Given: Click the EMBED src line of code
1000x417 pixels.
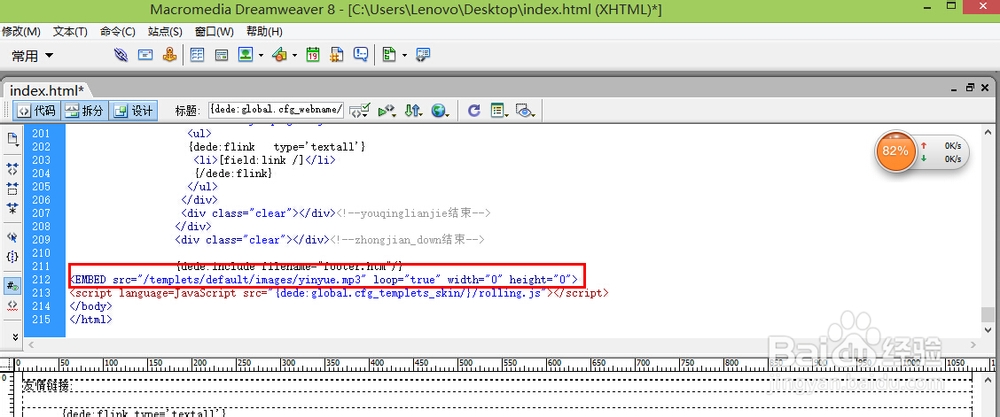Looking at the screenshot, I should [x=323, y=279].
